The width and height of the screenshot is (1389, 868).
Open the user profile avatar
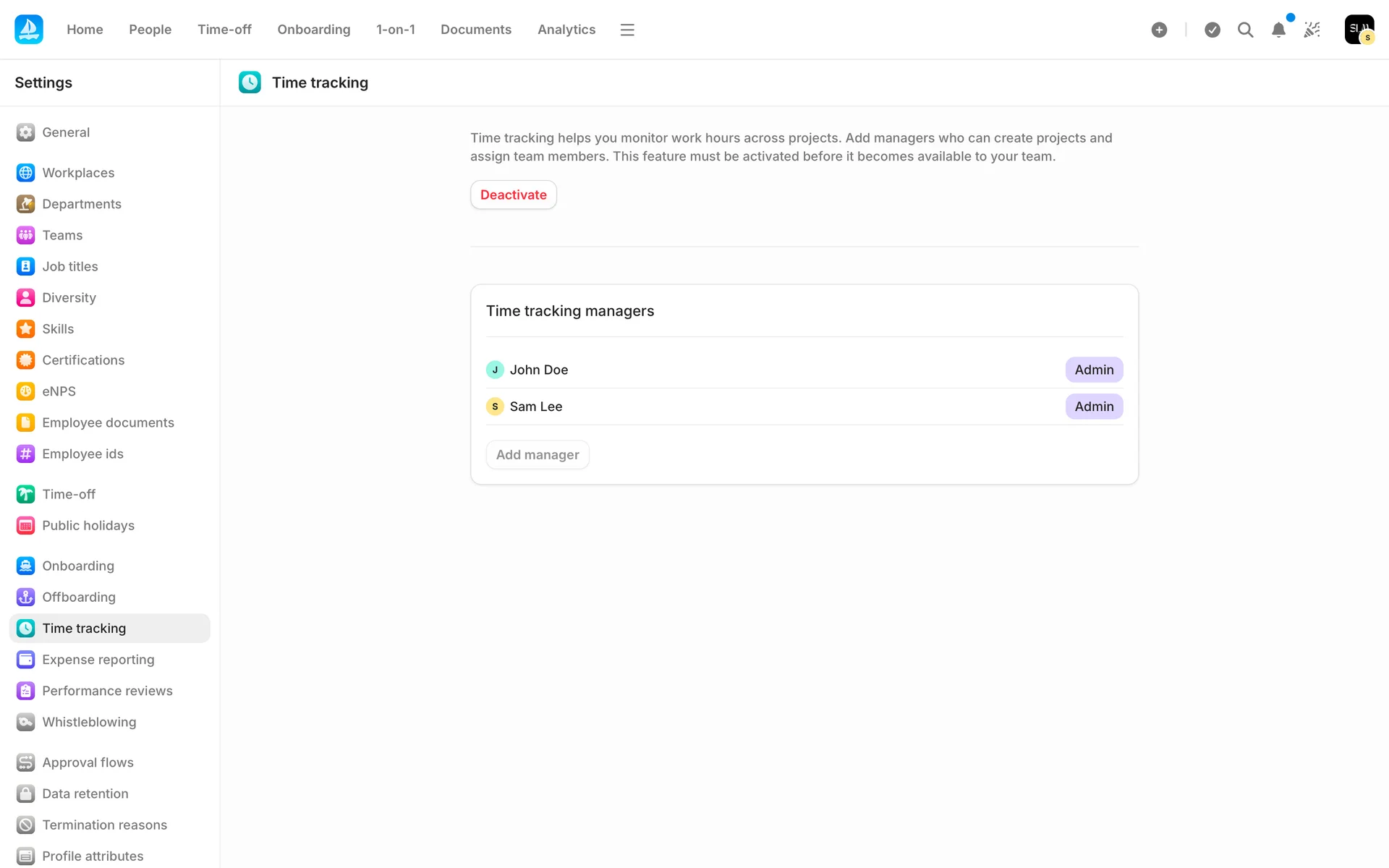pos(1359,30)
